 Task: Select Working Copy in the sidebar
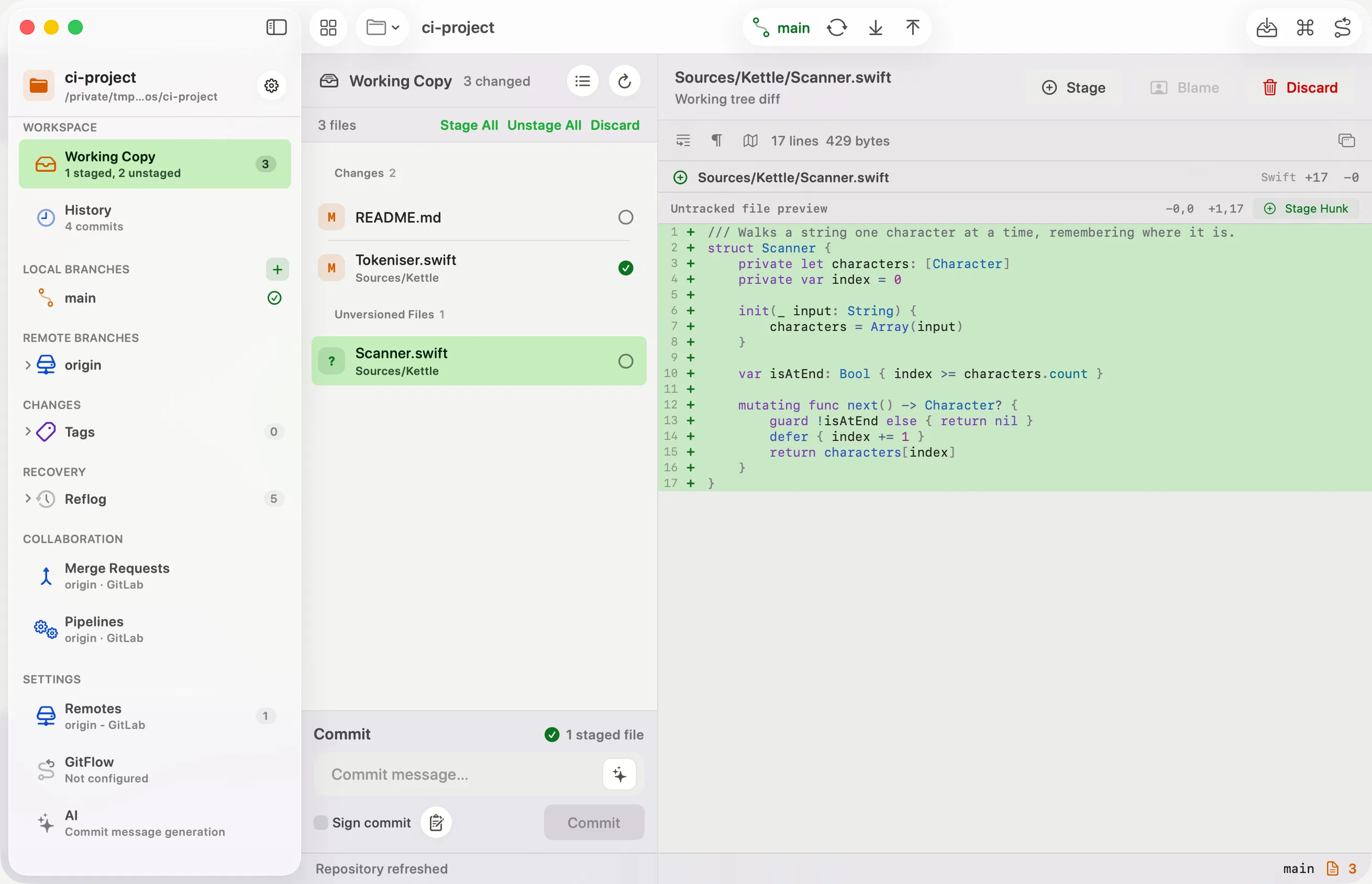[x=155, y=164]
